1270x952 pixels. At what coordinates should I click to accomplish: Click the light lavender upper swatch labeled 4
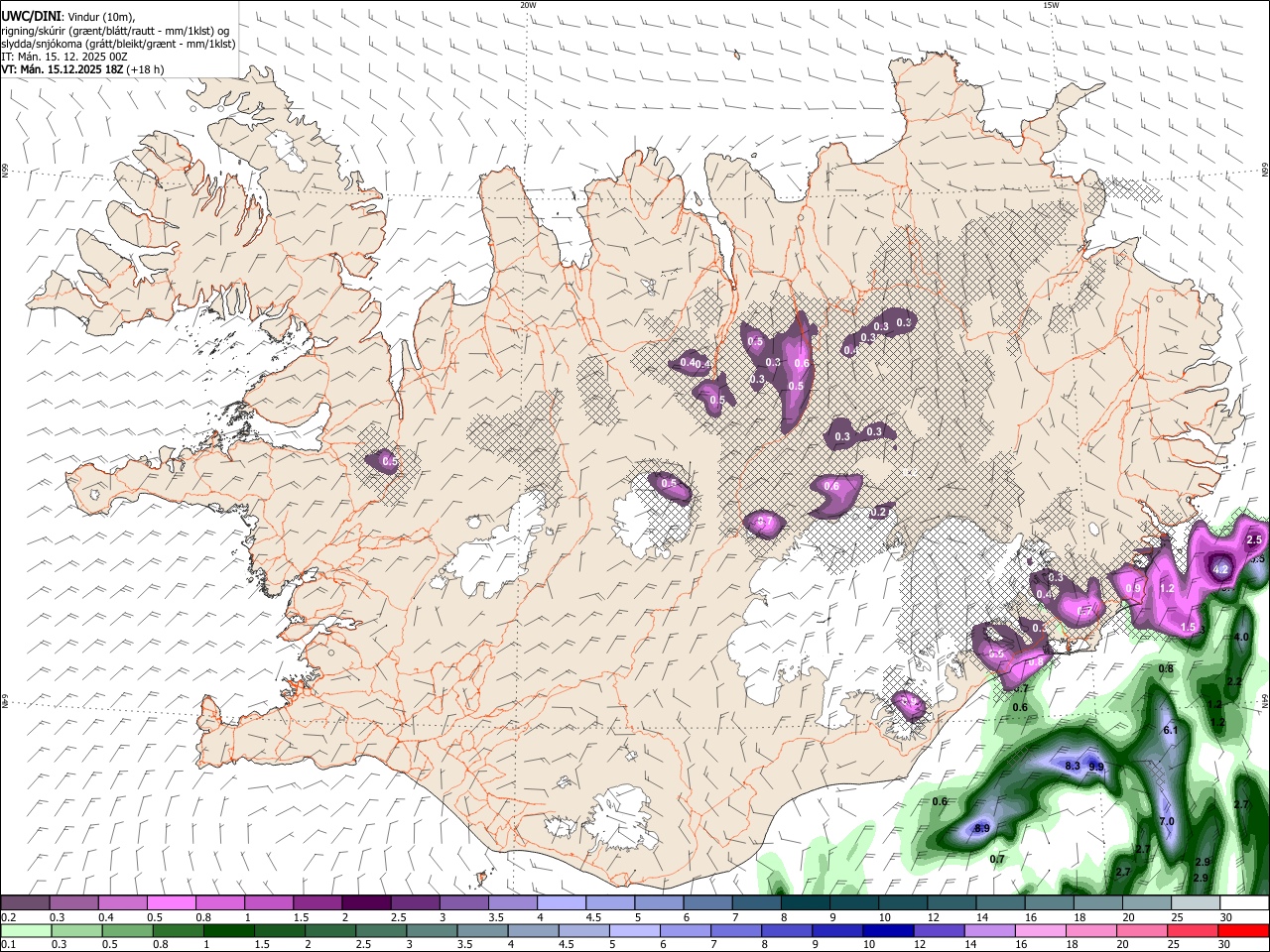point(561,903)
